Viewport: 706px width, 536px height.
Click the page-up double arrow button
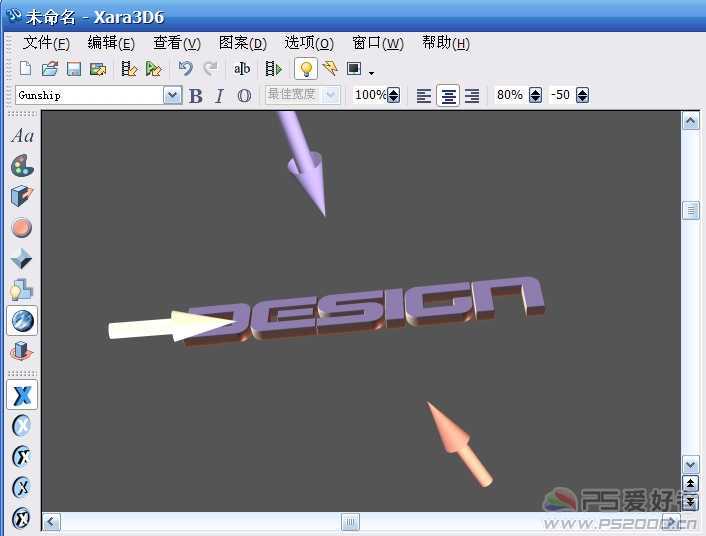(690, 483)
